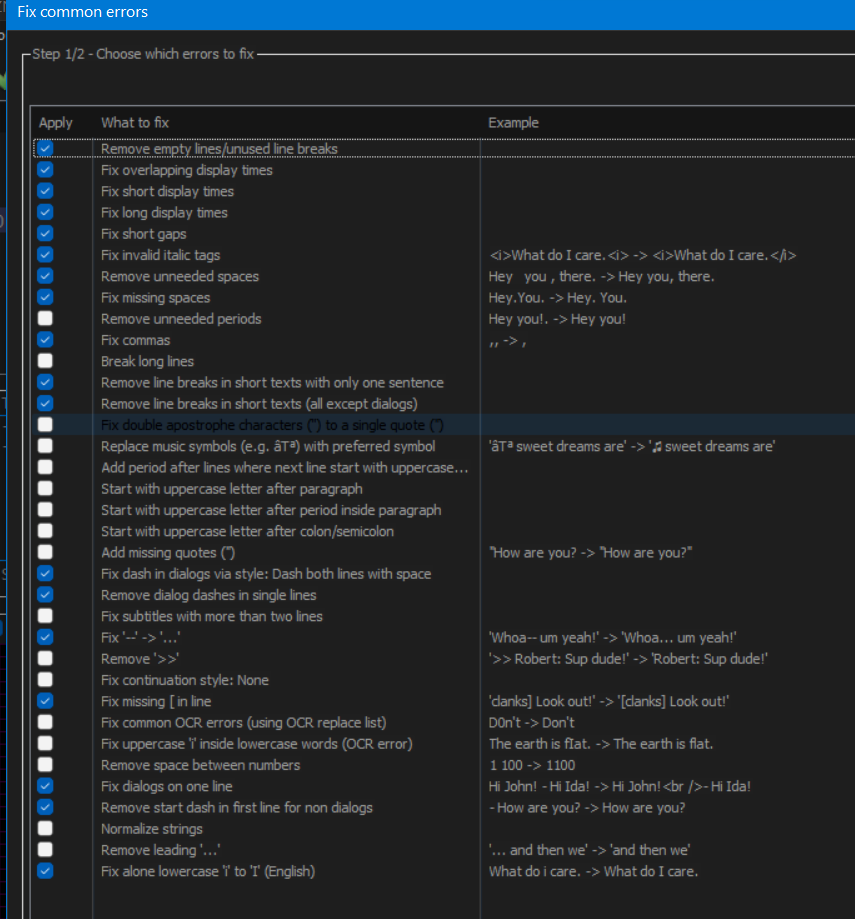Enable "Remove leading '...'" fix

(x=44, y=849)
